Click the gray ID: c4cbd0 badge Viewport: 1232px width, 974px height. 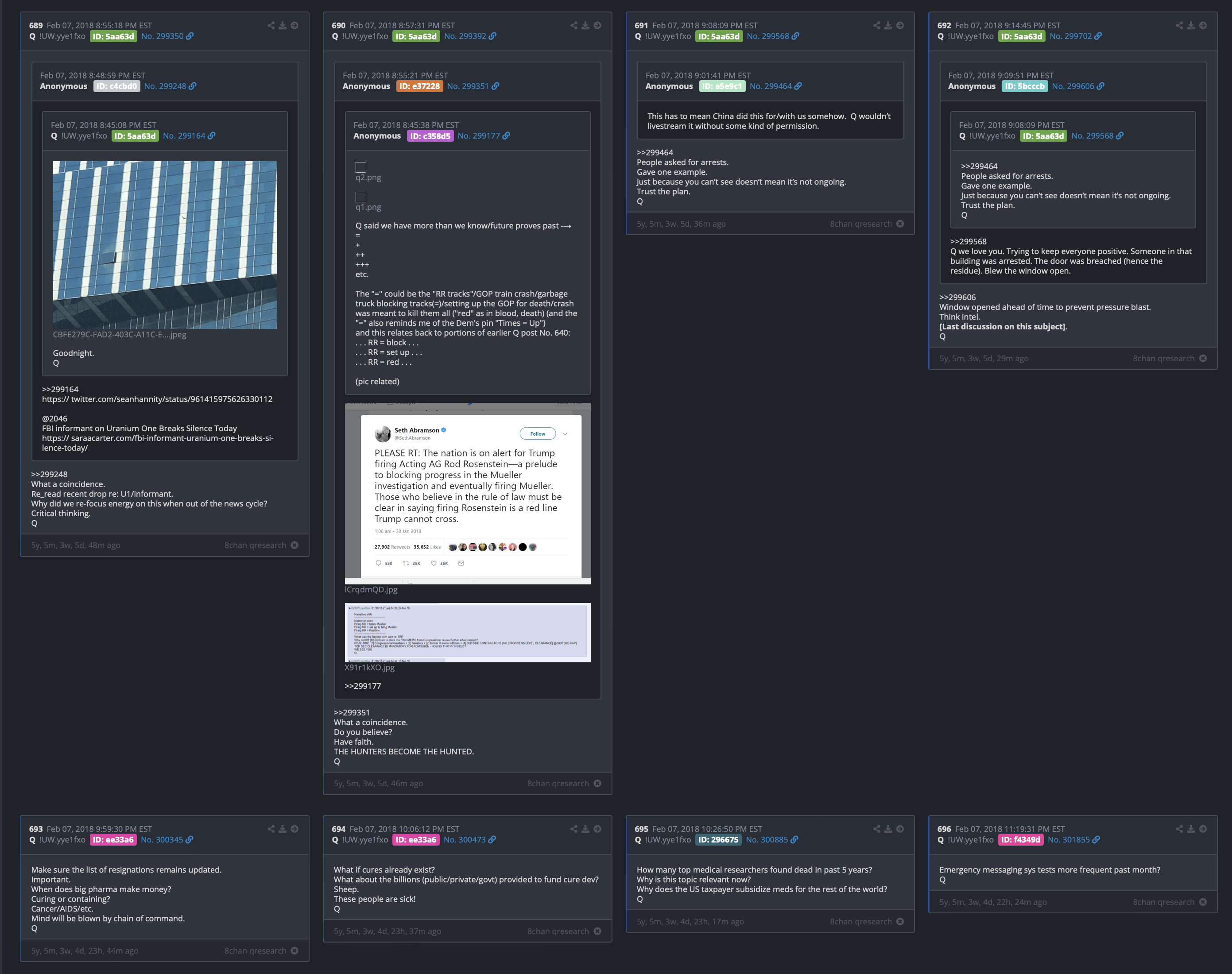(117, 86)
